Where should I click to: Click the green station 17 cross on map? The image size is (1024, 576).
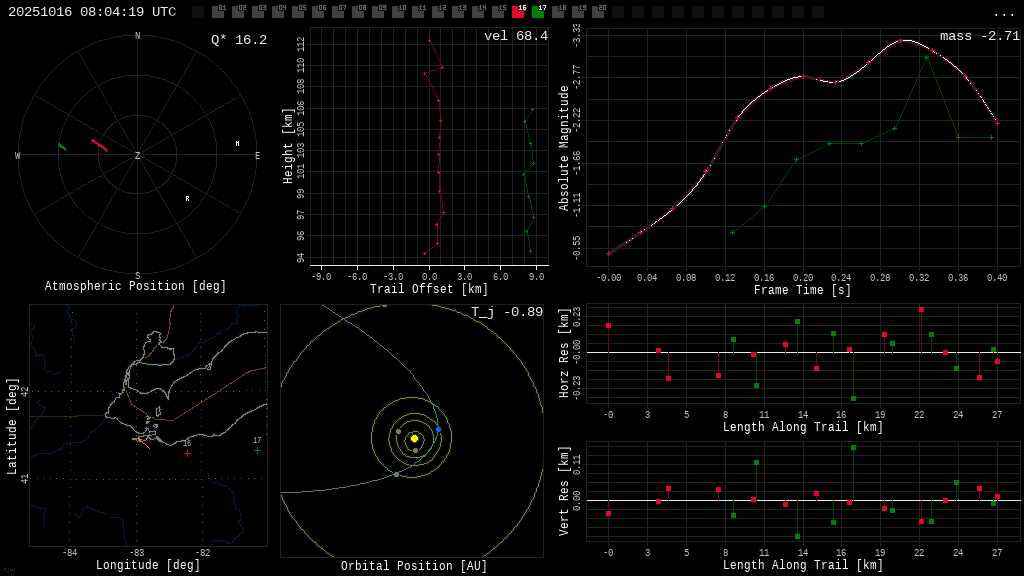257,450
